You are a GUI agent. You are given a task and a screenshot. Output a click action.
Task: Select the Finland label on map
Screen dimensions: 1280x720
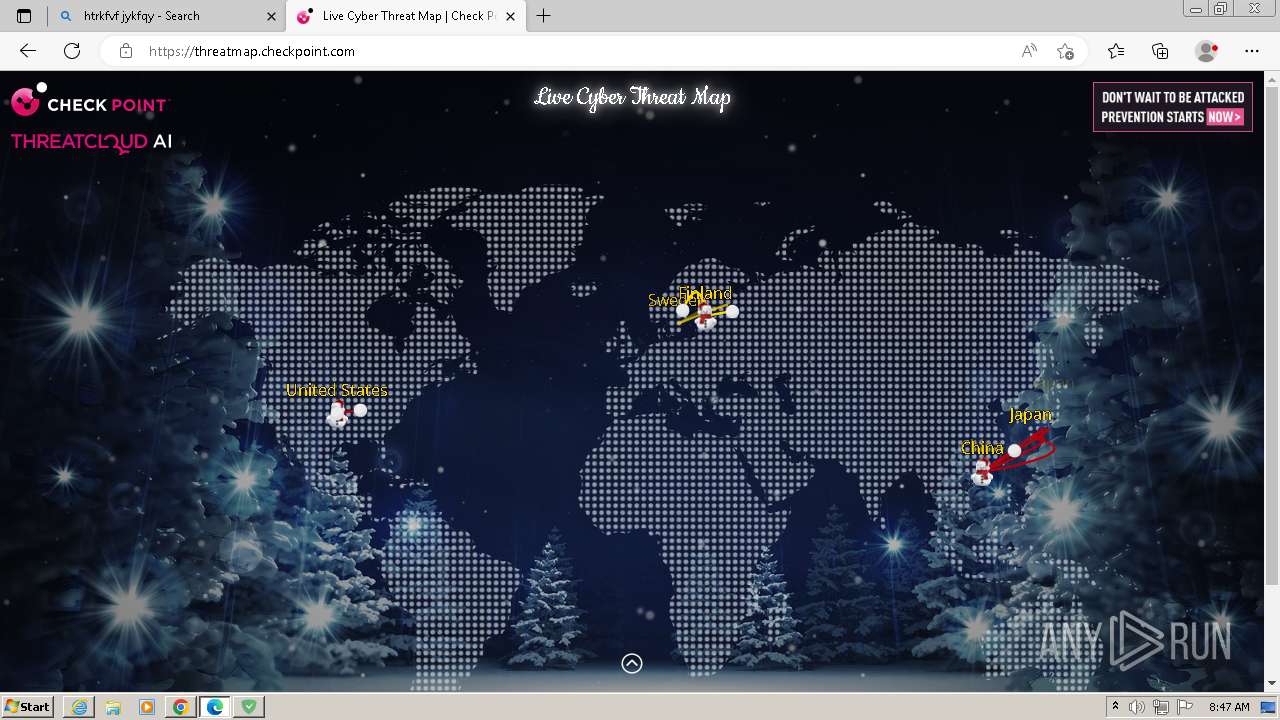click(x=706, y=292)
